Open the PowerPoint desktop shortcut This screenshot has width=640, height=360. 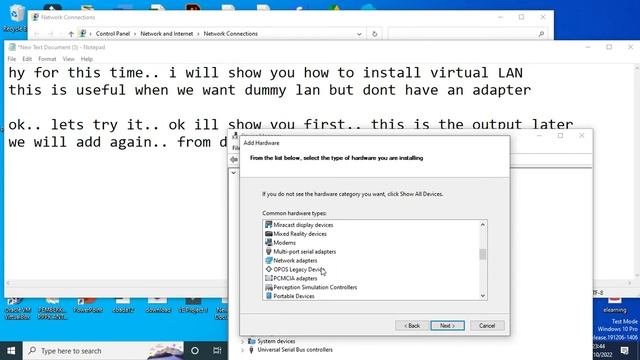[x=88, y=306]
